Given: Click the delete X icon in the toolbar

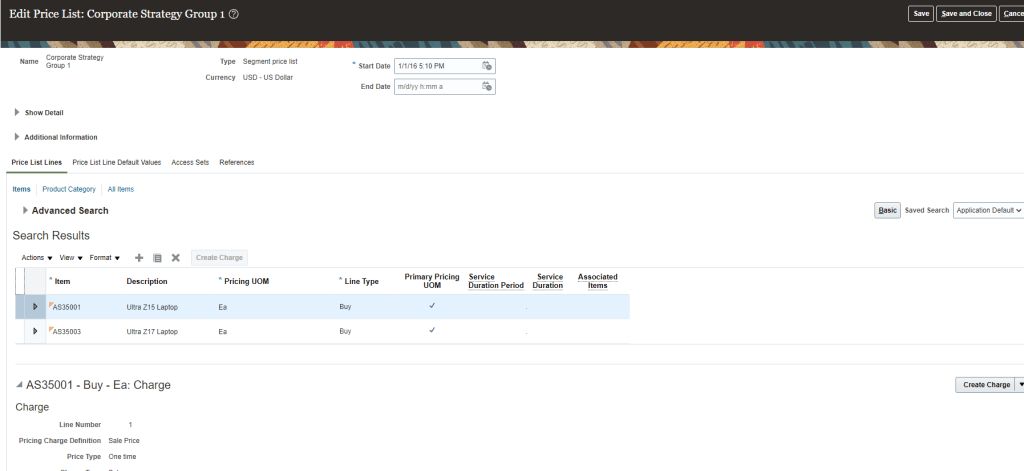Looking at the screenshot, I should (x=175, y=258).
